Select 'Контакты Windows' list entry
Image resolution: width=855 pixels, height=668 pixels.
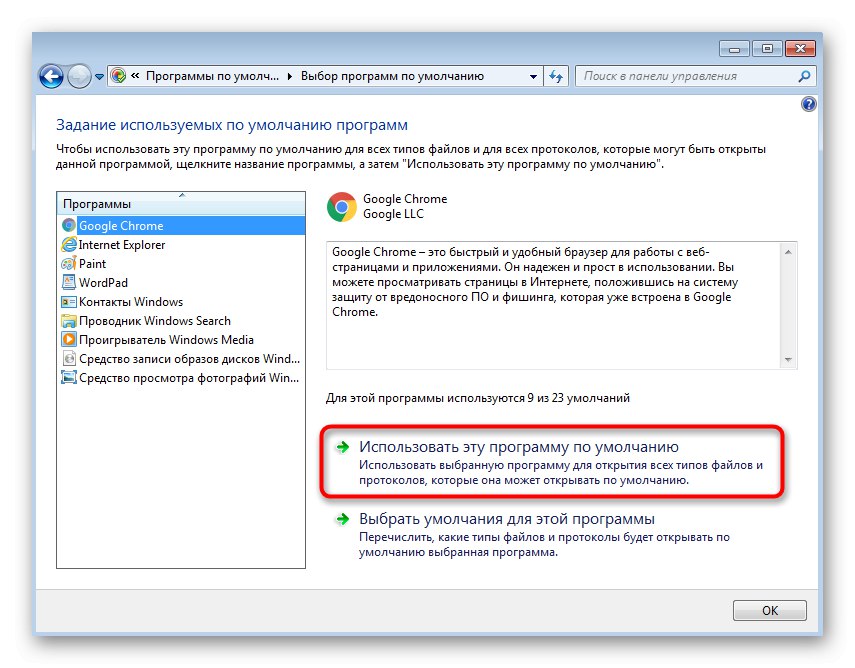[x=181, y=302]
